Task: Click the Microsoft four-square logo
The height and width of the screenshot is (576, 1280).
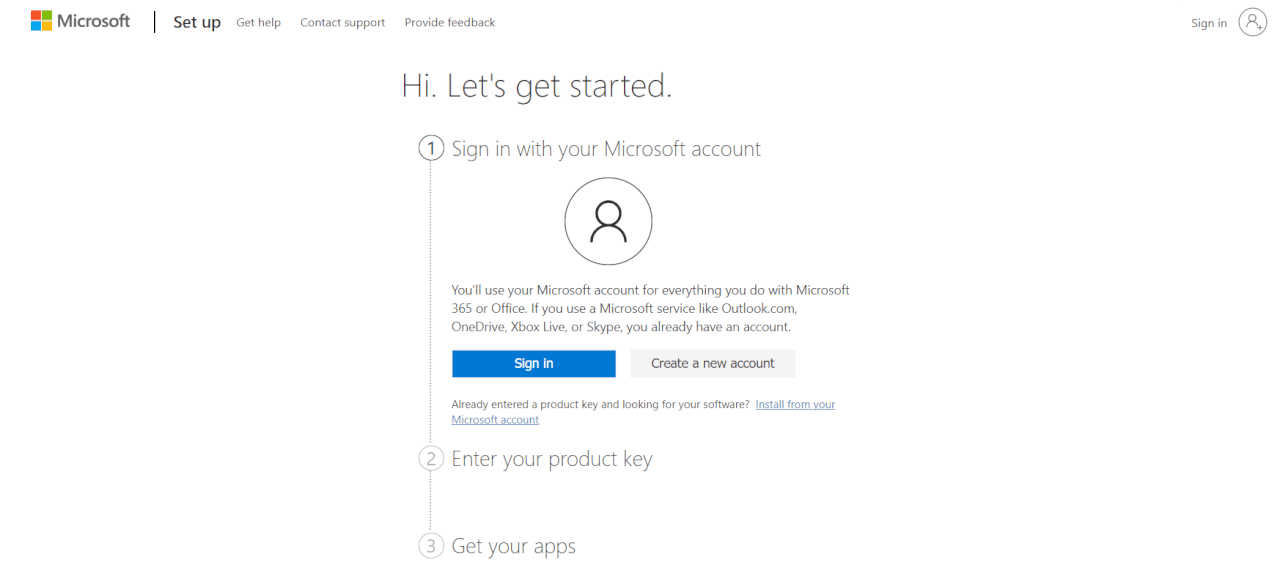Action: [x=40, y=20]
